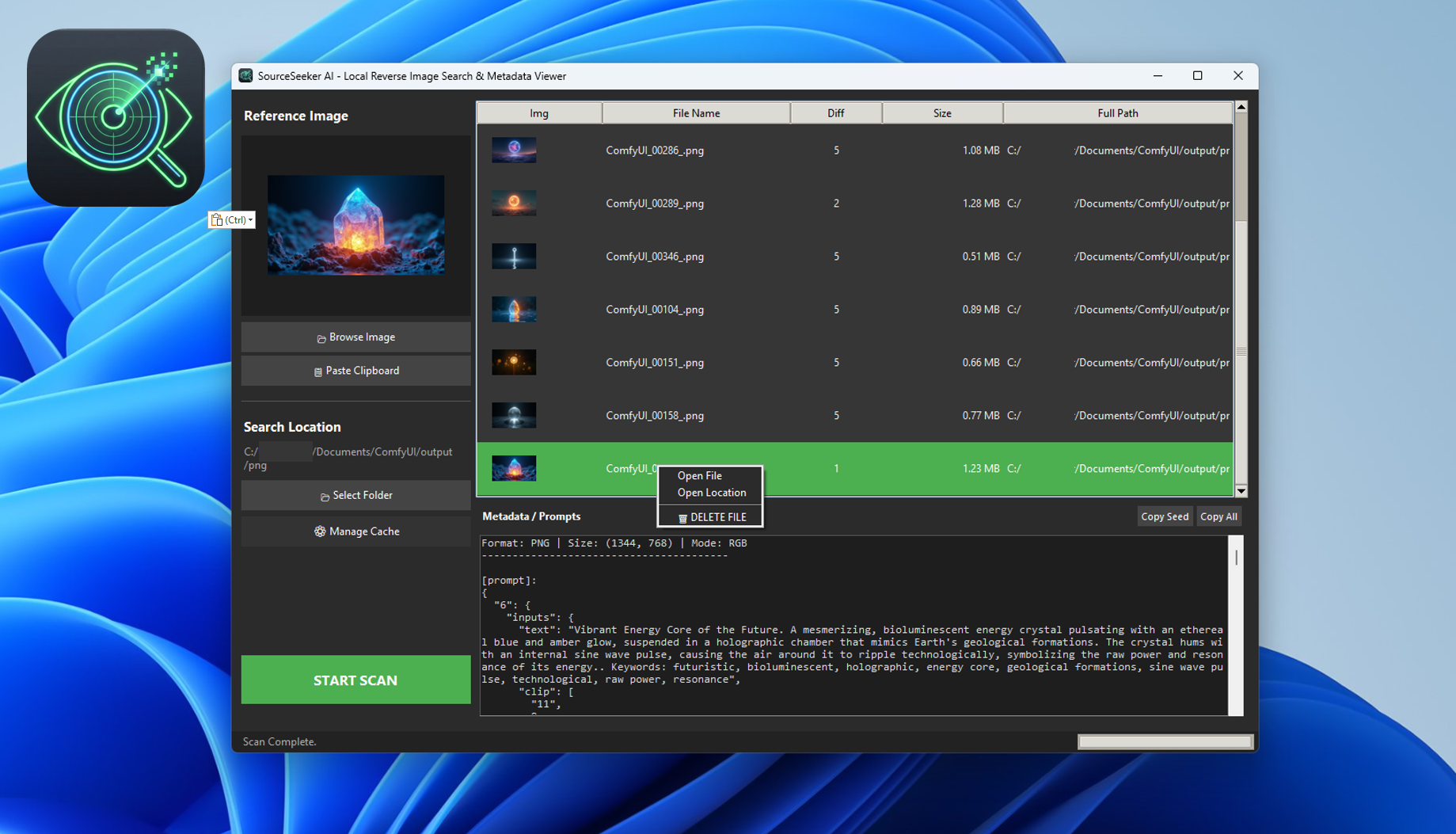Expand the (Ctrl) paste options dropdown arrow
The image size is (1456, 834).
[x=249, y=219]
